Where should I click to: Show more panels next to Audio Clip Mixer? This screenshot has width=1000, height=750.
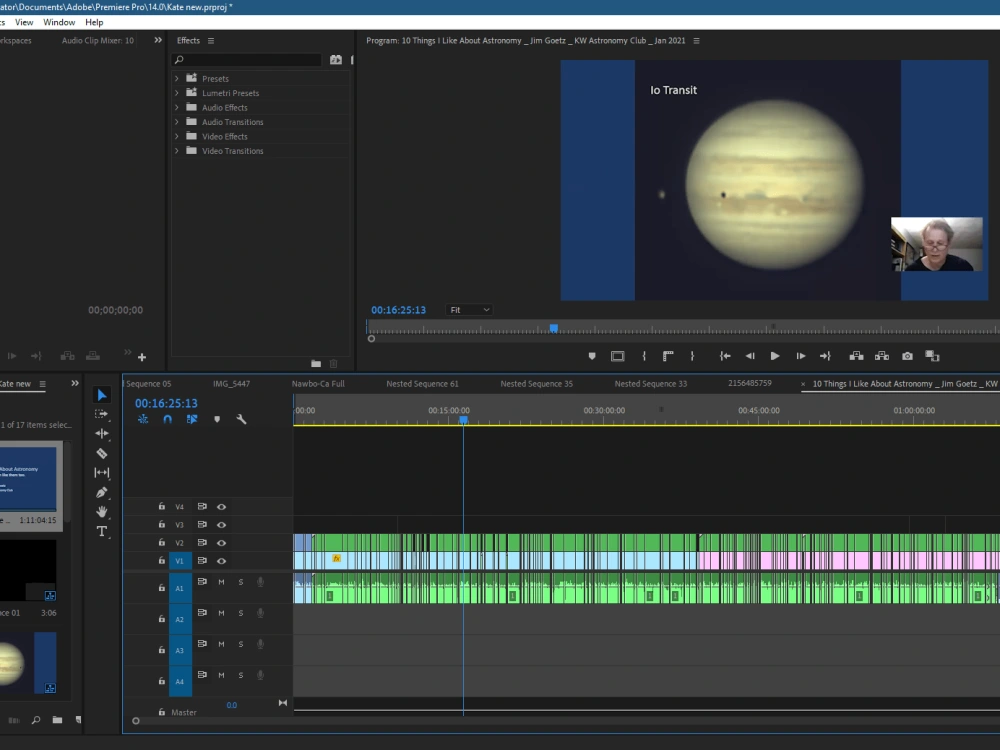(x=158, y=40)
